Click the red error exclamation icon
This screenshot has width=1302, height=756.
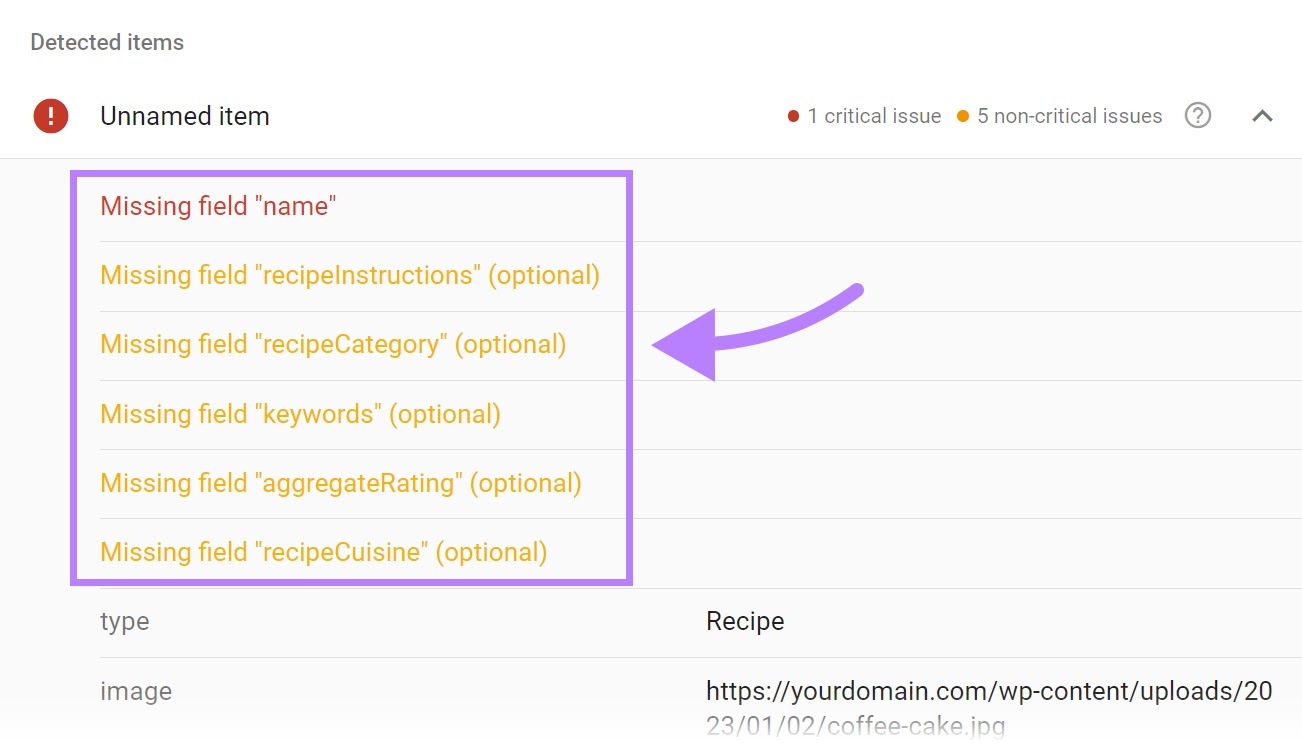(51, 116)
